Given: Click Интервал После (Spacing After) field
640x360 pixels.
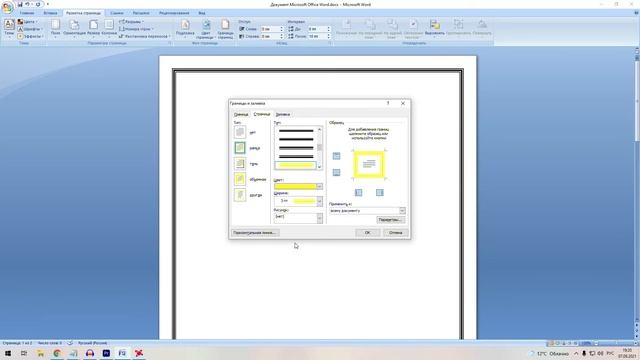Looking at the screenshot, I should 319,36.
